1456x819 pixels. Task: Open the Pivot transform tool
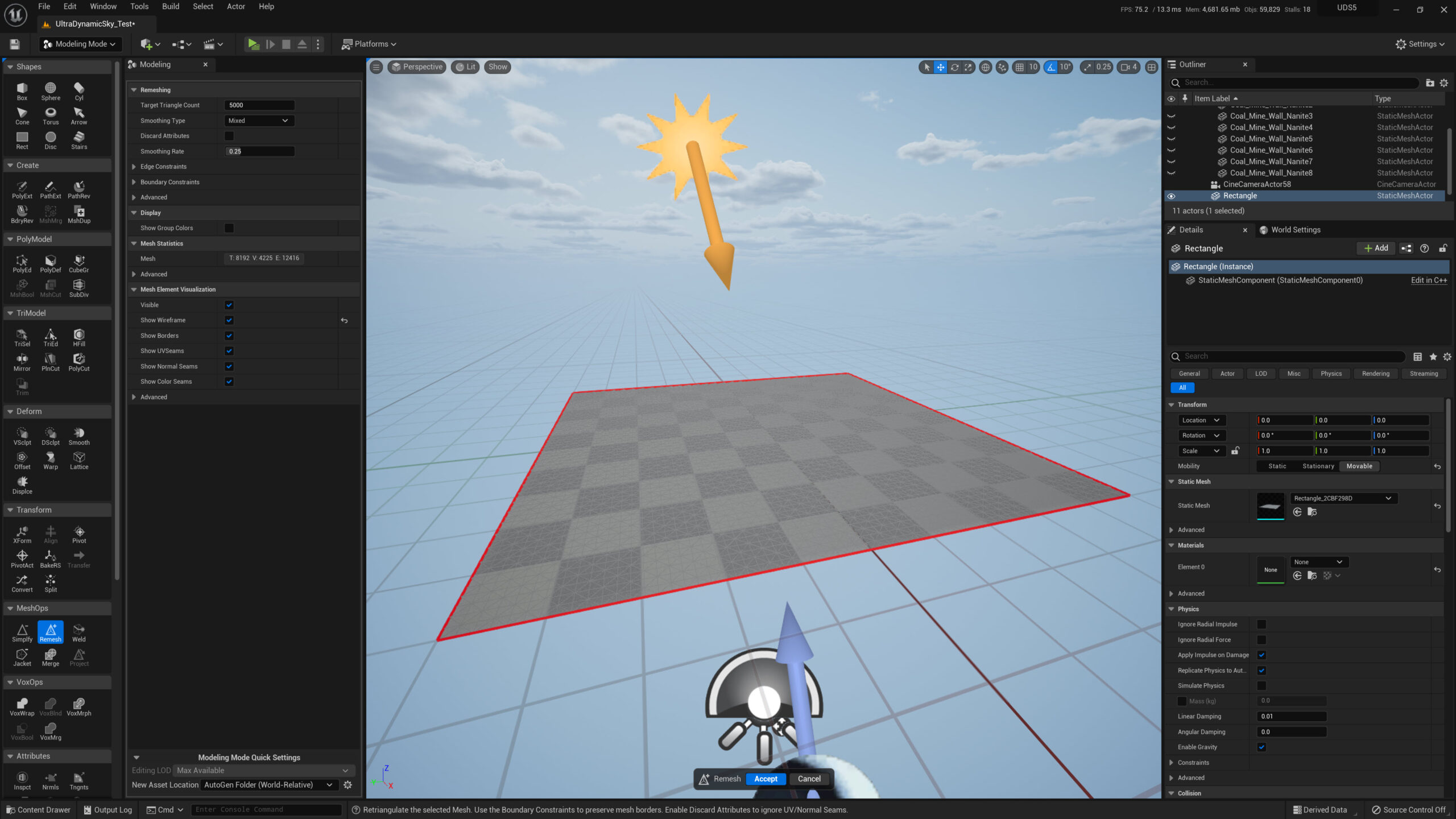tap(79, 534)
